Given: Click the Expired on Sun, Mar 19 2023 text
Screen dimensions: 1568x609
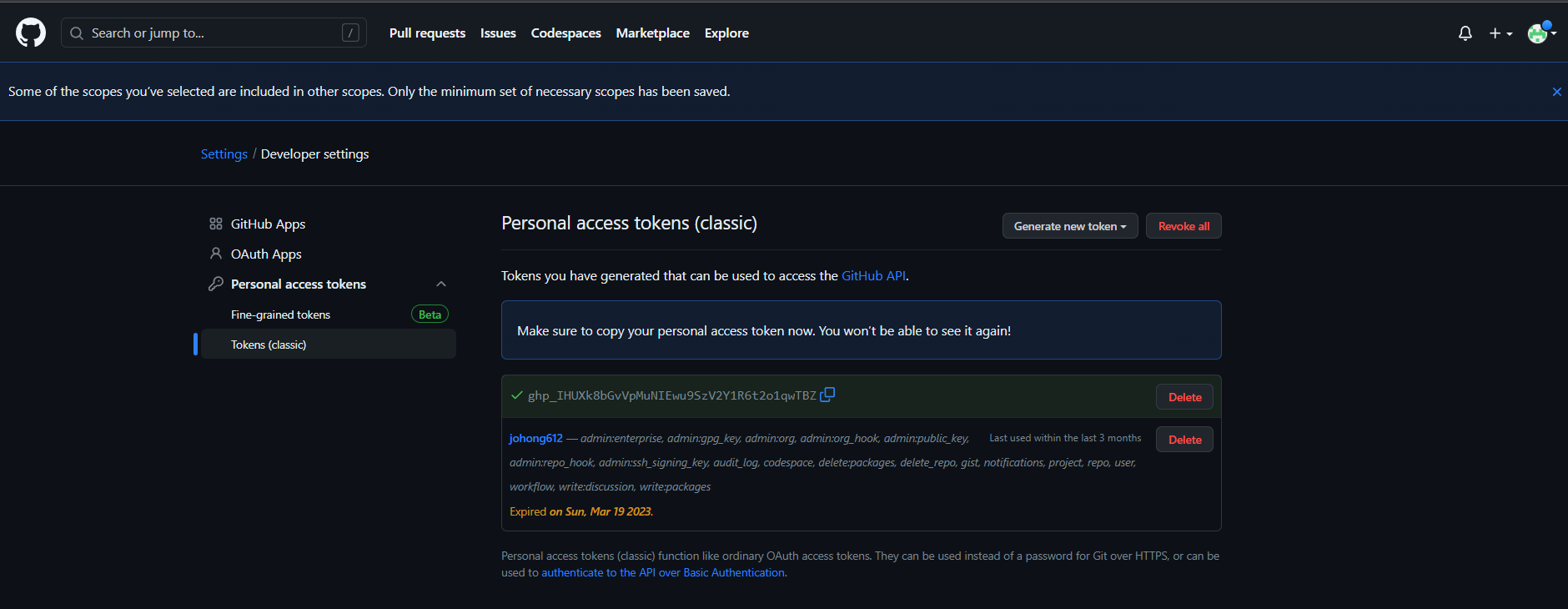Looking at the screenshot, I should pos(581,511).
